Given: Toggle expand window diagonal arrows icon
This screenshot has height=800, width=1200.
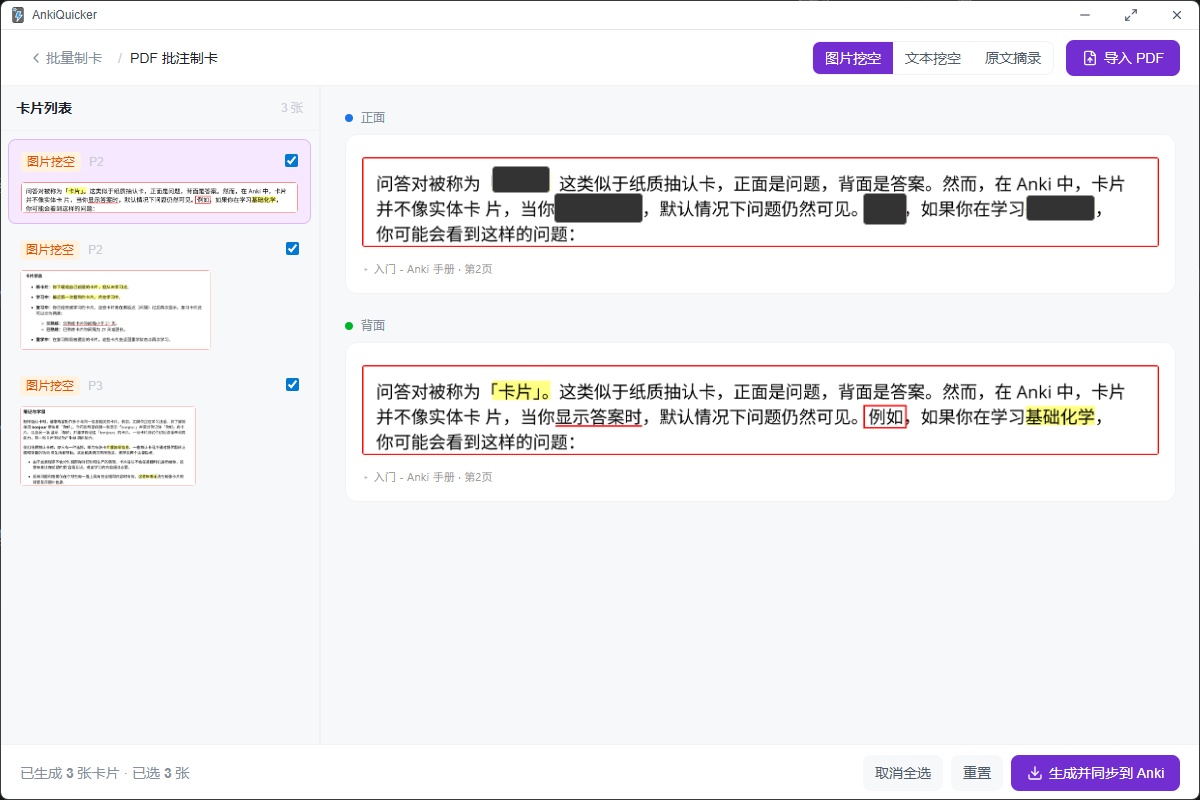Looking at the screenshot, I should click(1131, 15).
